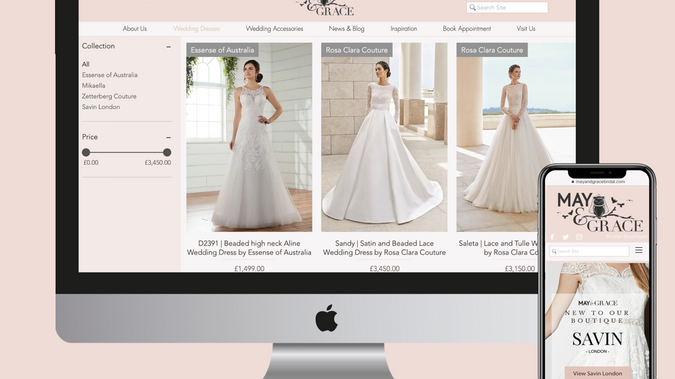
Task: Select the All collection filter
Action: 86,64
